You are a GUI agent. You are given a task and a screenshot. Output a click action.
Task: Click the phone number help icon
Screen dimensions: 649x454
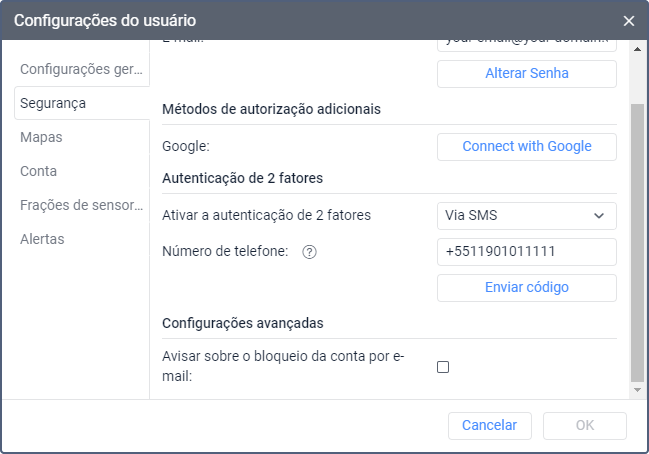[x=309, y=252]
